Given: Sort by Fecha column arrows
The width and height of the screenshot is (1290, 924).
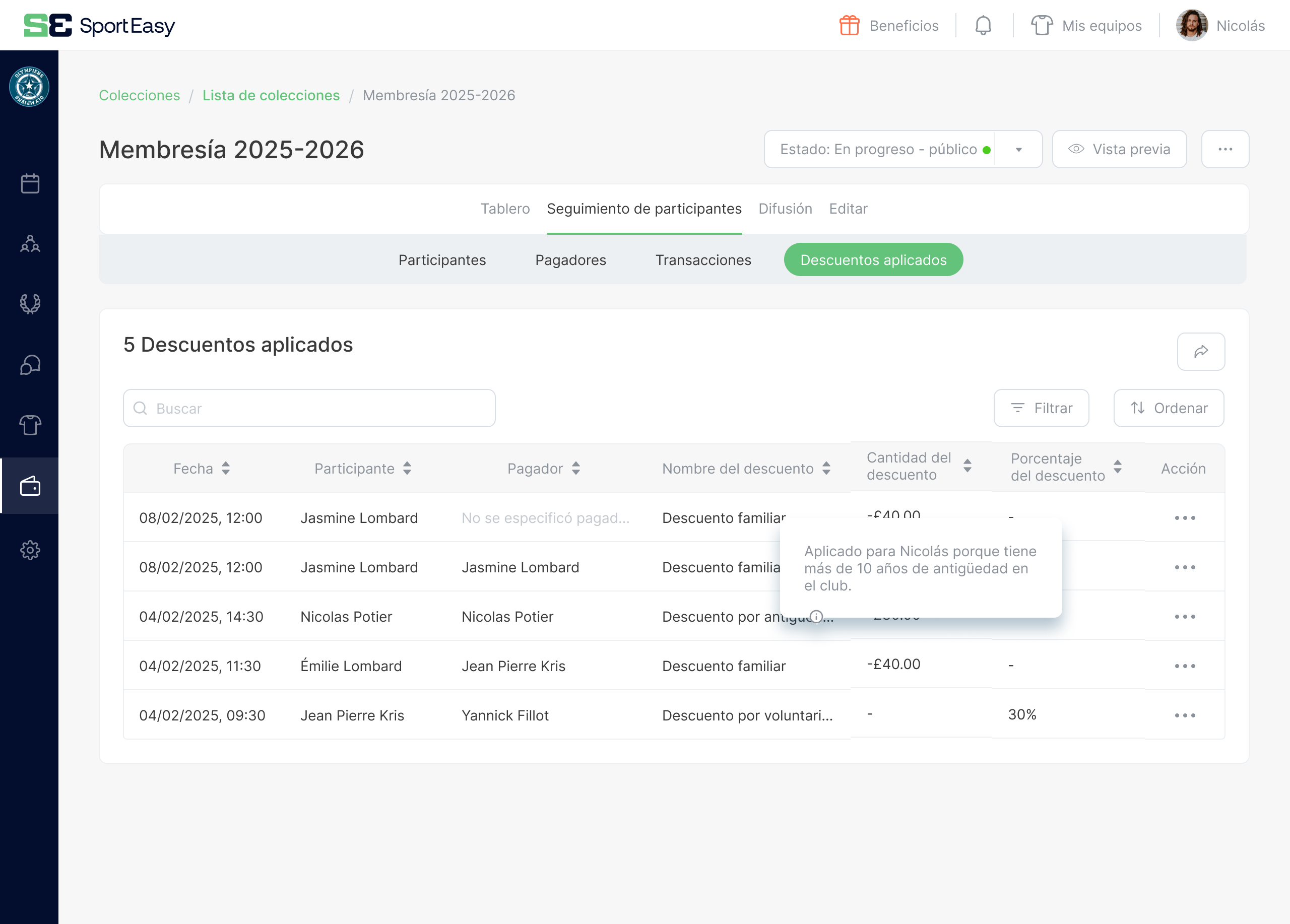Looking at the screenshot, I should click(226, 469).
